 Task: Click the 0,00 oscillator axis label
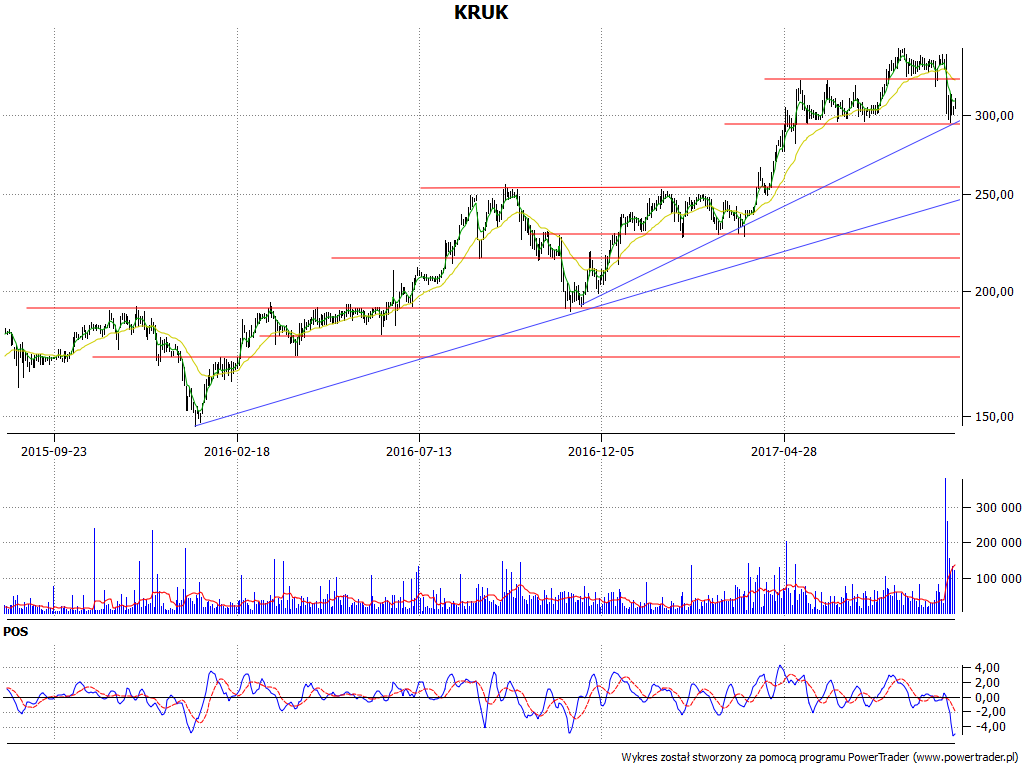[987, 697]
